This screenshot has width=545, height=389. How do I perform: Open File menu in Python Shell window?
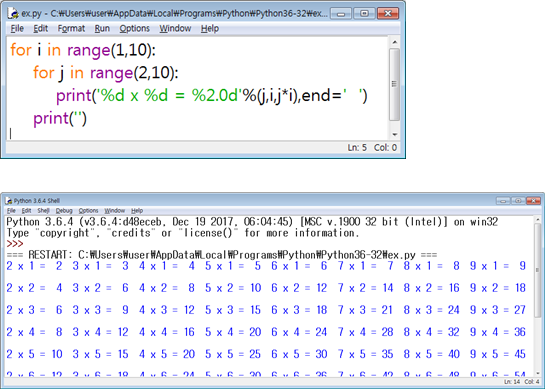pyautogui.click(x=11, y=211)
